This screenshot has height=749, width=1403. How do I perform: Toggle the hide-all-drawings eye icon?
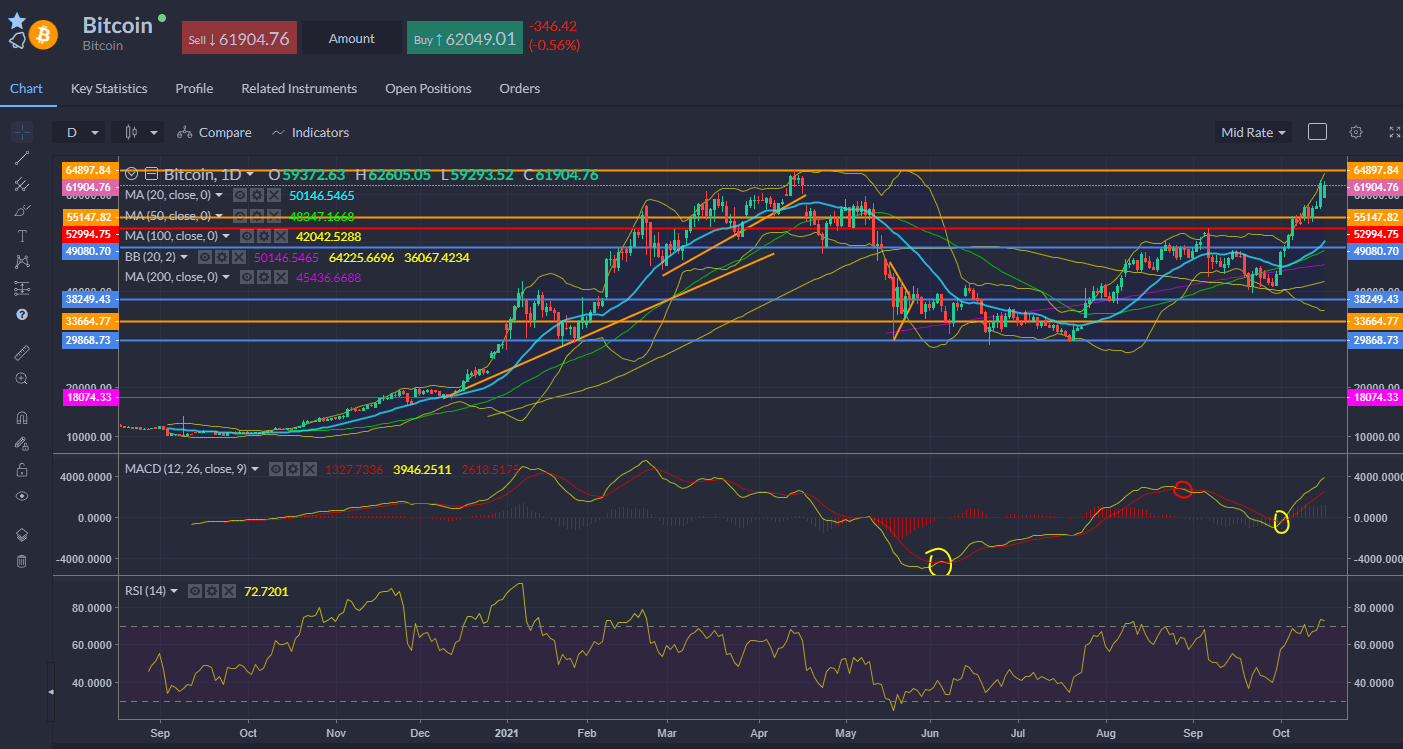click(21, 495)
